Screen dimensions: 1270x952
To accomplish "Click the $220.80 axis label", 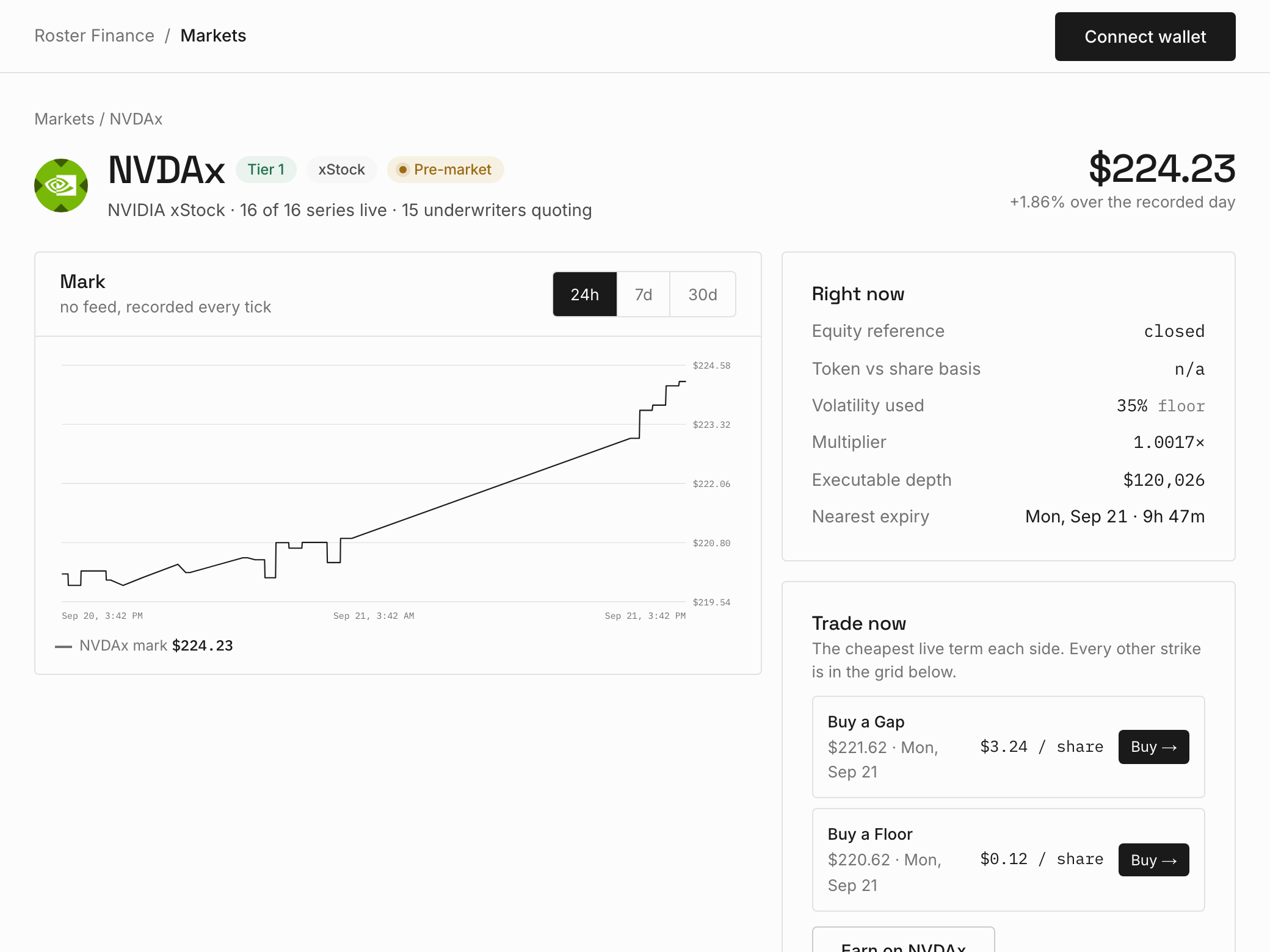I will point(711,543).
